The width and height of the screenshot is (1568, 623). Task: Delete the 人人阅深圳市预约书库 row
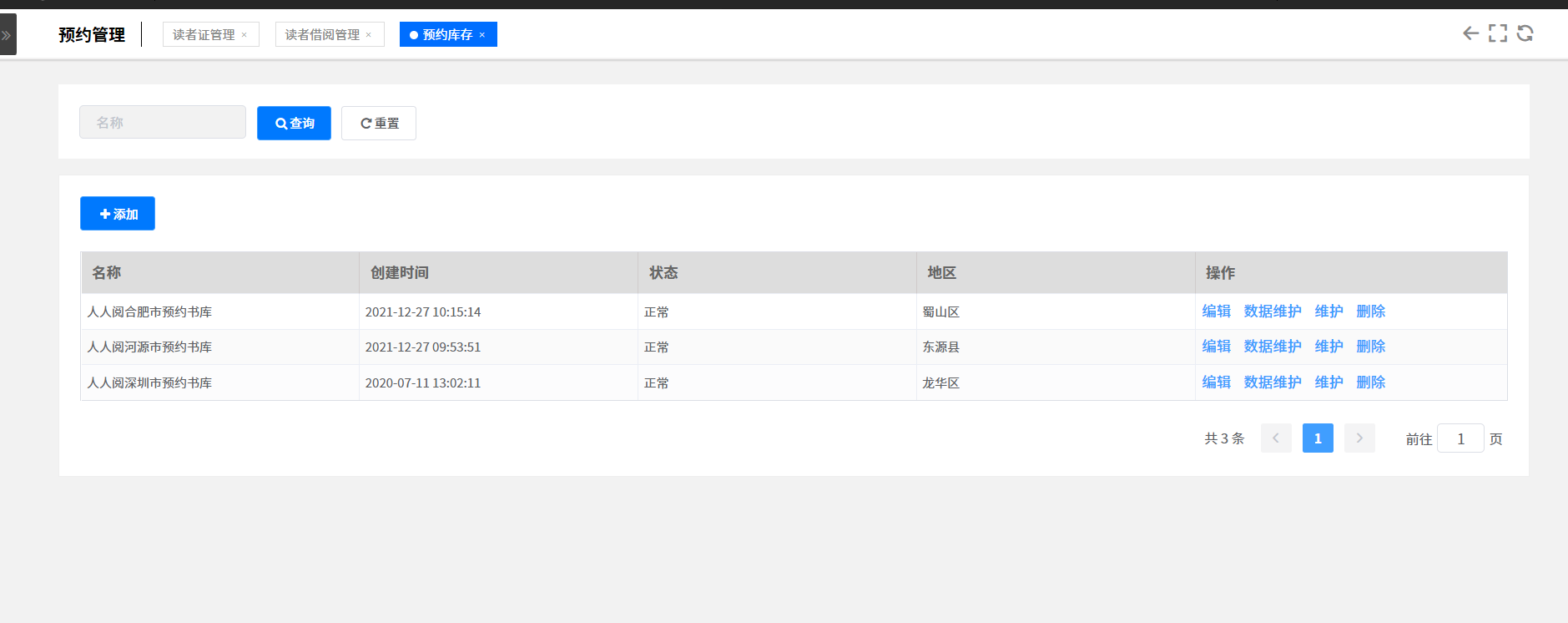coord(1370,382)
